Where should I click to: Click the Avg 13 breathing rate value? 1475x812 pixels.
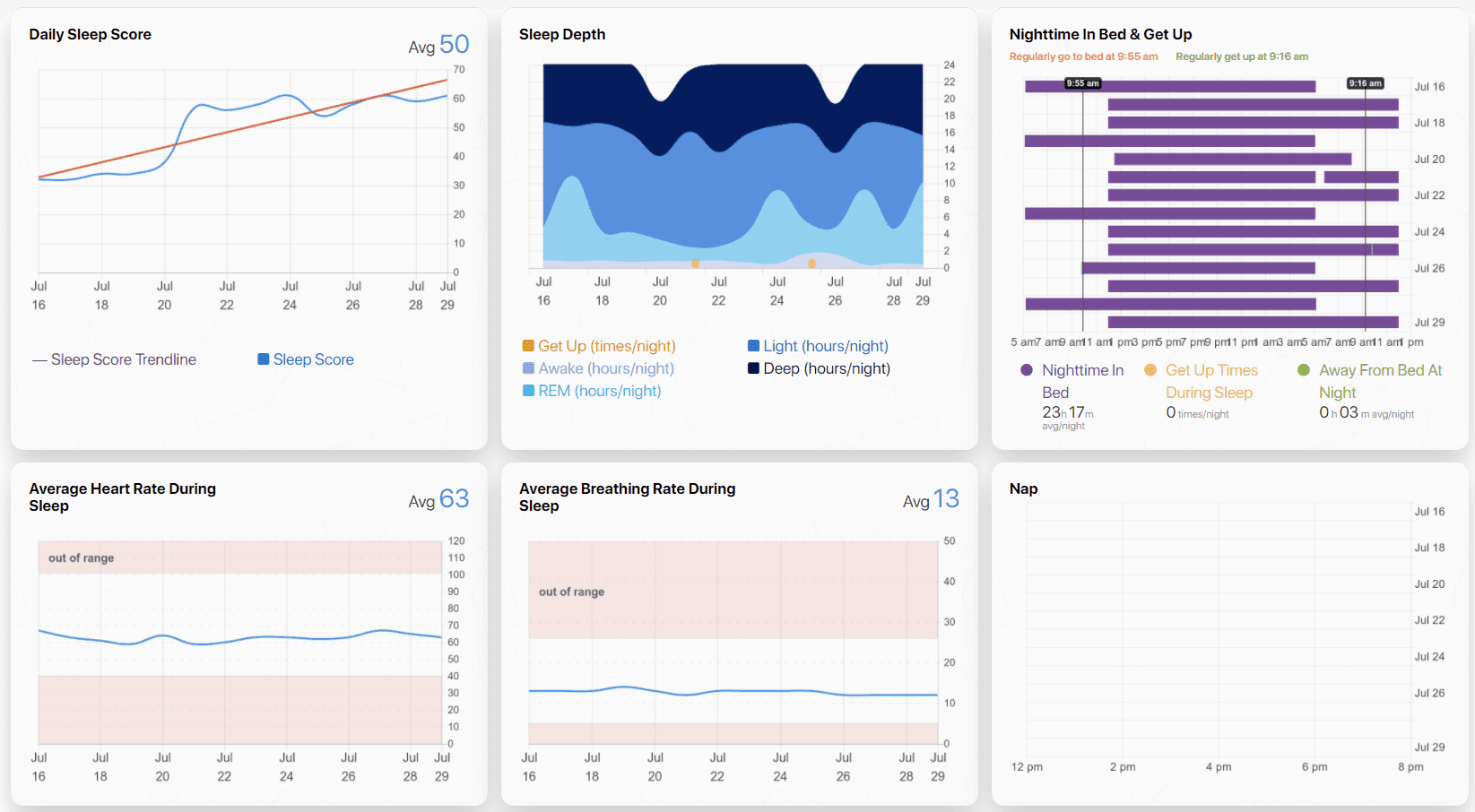945,499
